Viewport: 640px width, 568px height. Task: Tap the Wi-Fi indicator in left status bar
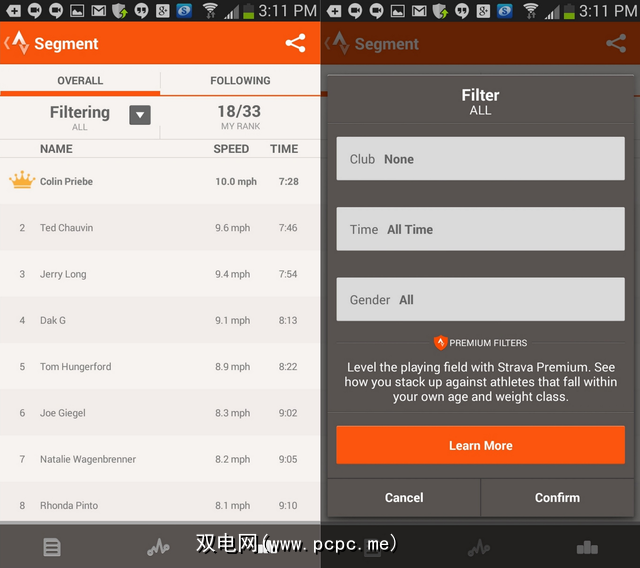pos(210,11)
